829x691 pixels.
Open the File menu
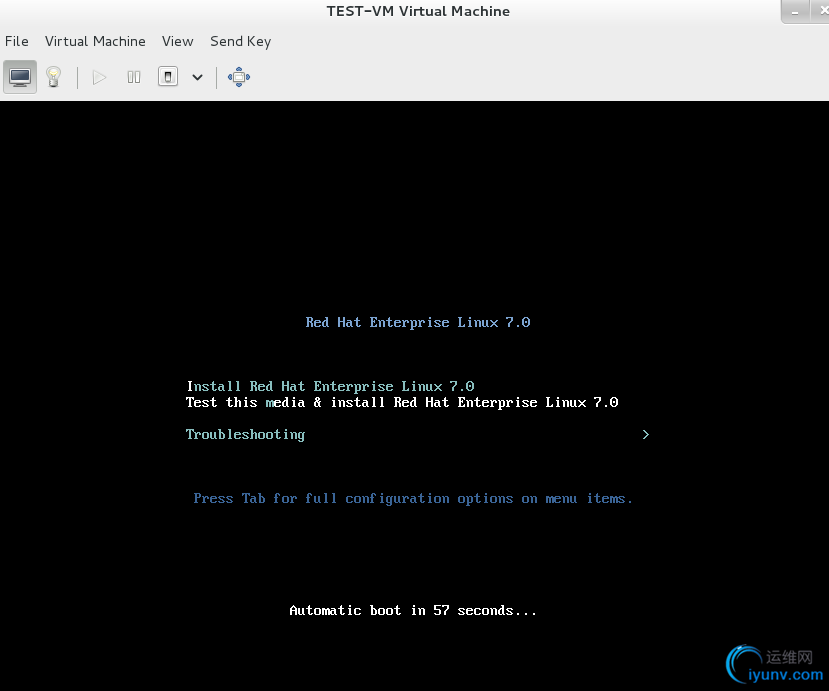(16, 41)
